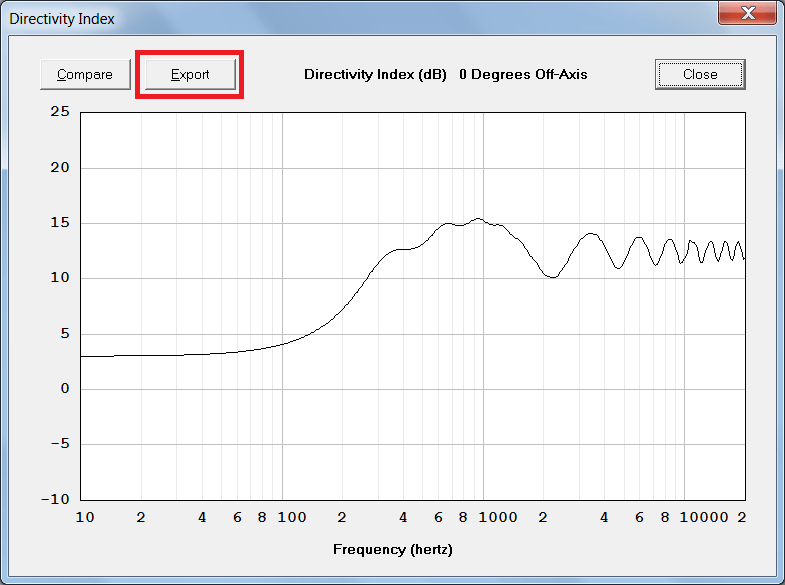This screenshot has width=785, height=585.
Task: Click the x-axis label 1000
Action: coord(498,517)
